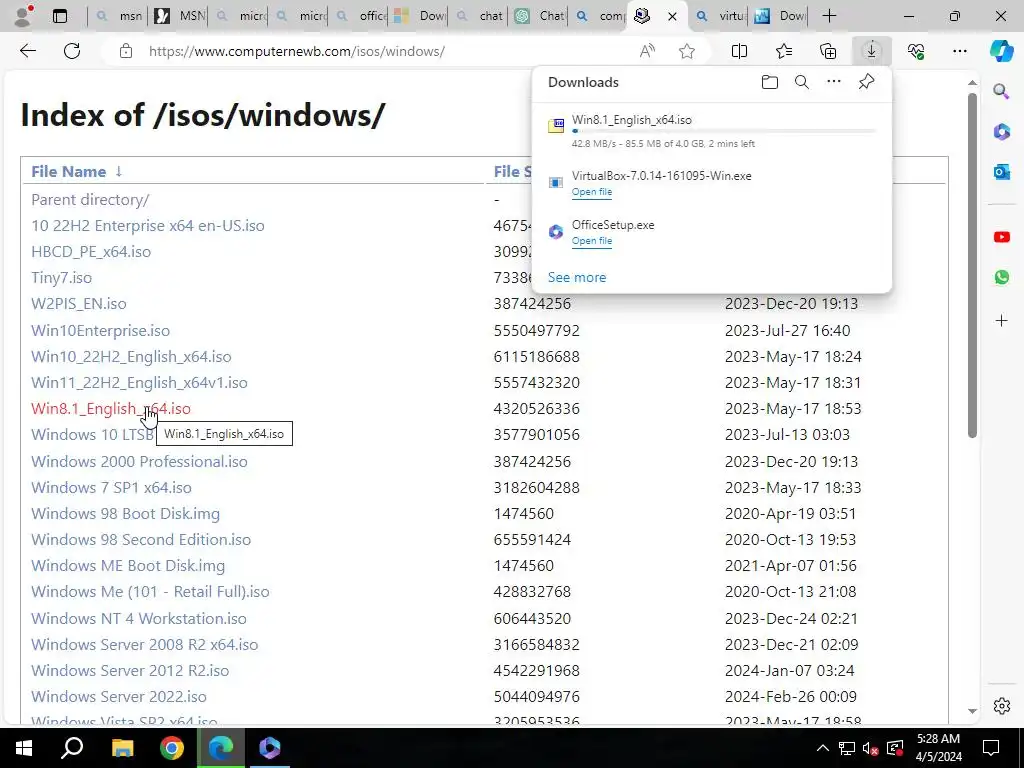Screen dimensions: 1024x768
Task: Click Windows NT 4 Workstation.iso link
Action: 139,618
